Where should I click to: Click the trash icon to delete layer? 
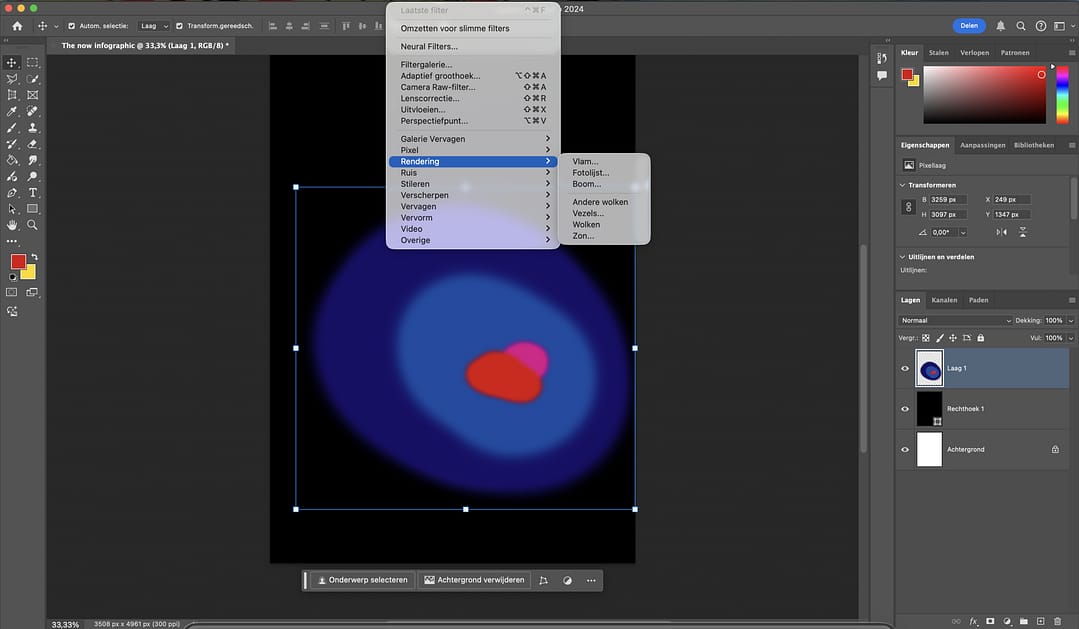click(x=1057, y=621)
